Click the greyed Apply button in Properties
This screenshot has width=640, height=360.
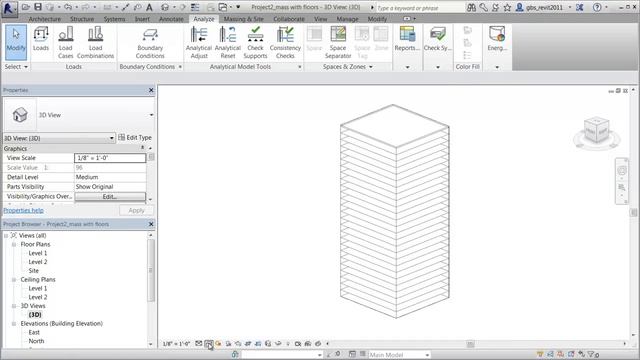(136, 210)
